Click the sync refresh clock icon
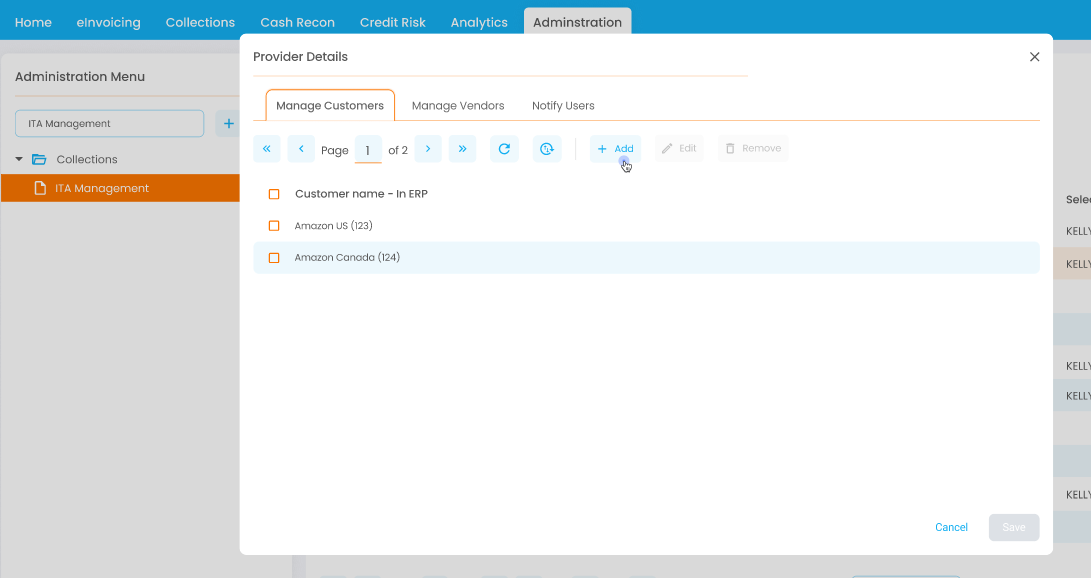1091x578 pixels. (547, 149)
